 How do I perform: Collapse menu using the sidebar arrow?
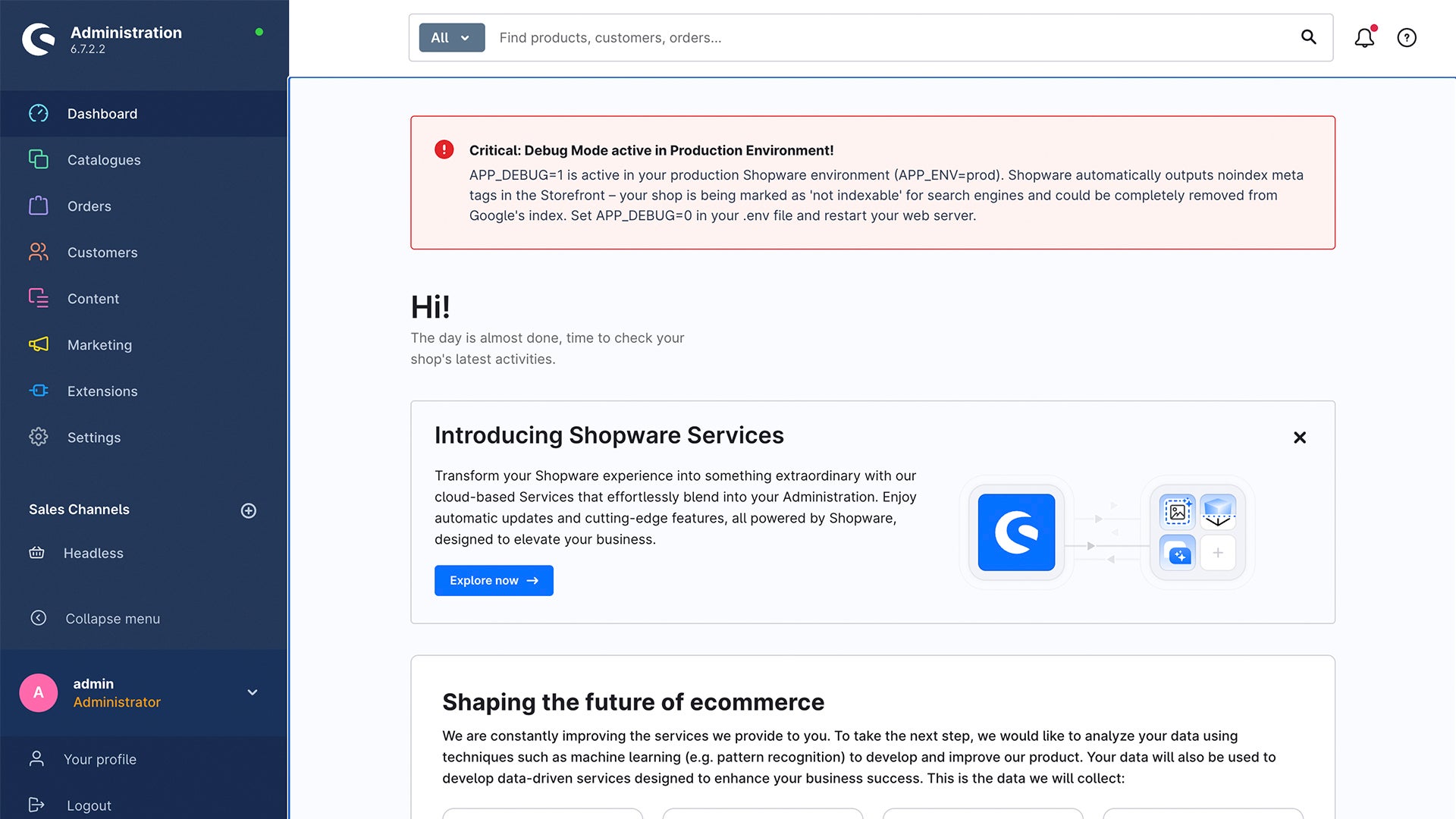pos(39,618)
